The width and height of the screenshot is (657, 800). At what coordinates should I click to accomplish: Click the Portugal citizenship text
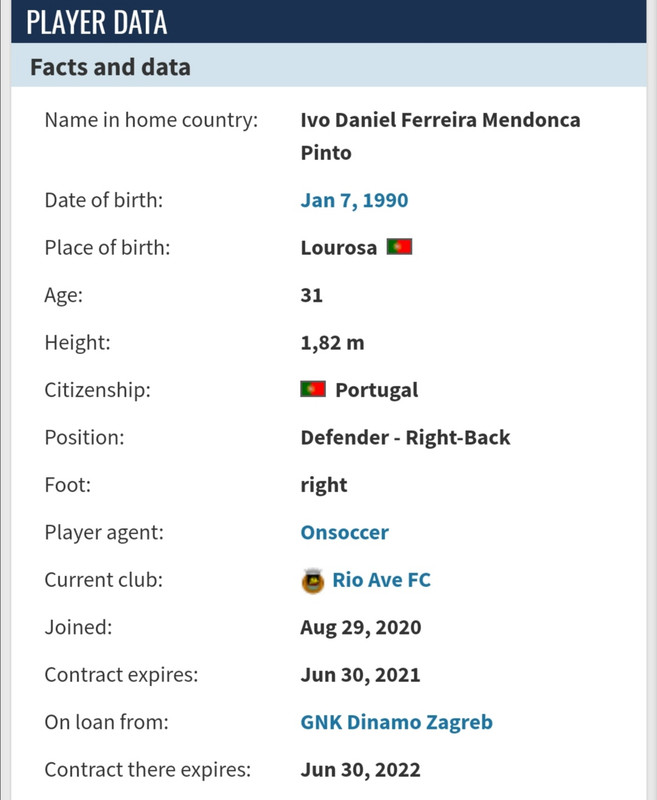[x=376, y=390]
